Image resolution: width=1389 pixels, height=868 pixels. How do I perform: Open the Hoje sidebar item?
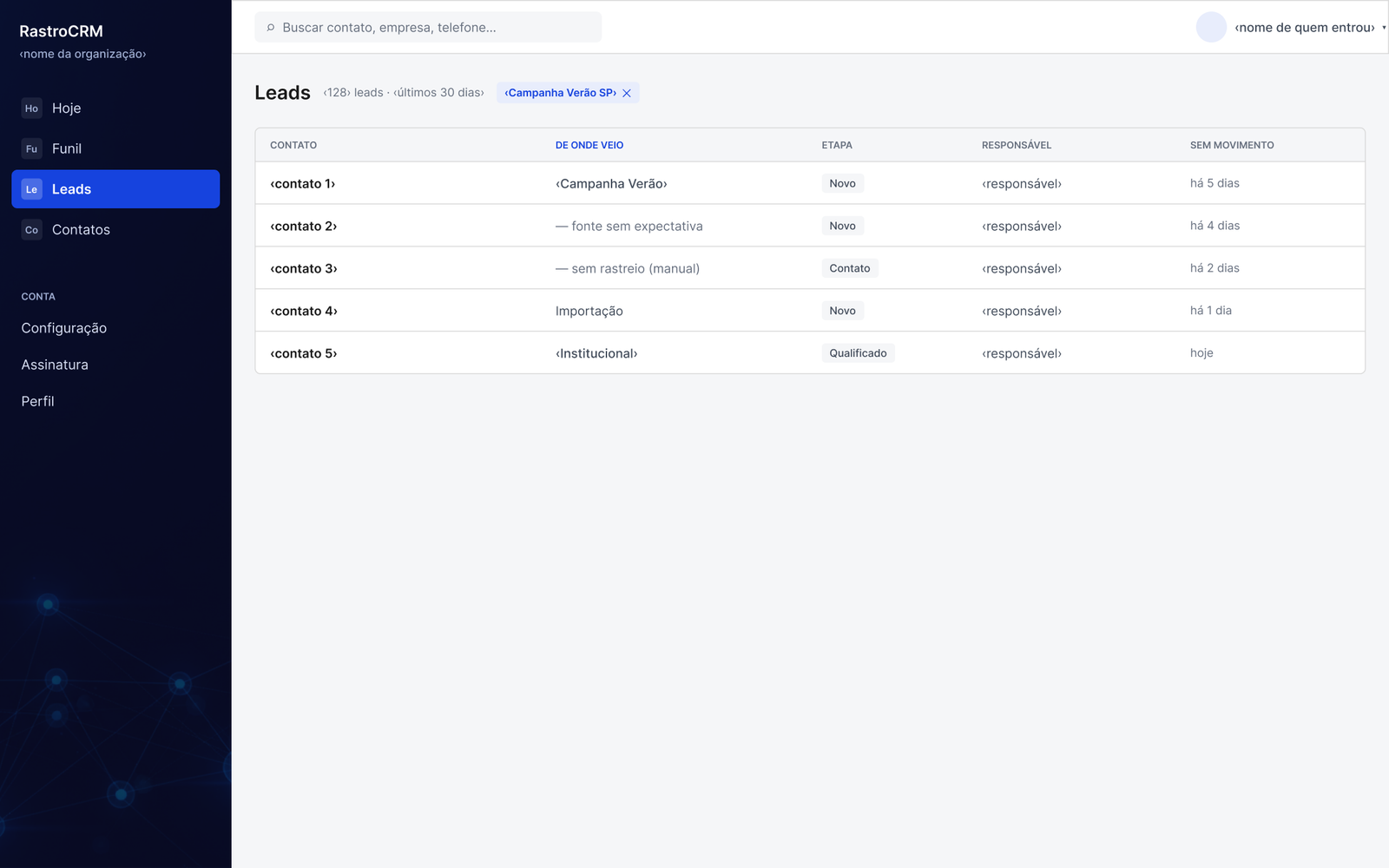115,108
